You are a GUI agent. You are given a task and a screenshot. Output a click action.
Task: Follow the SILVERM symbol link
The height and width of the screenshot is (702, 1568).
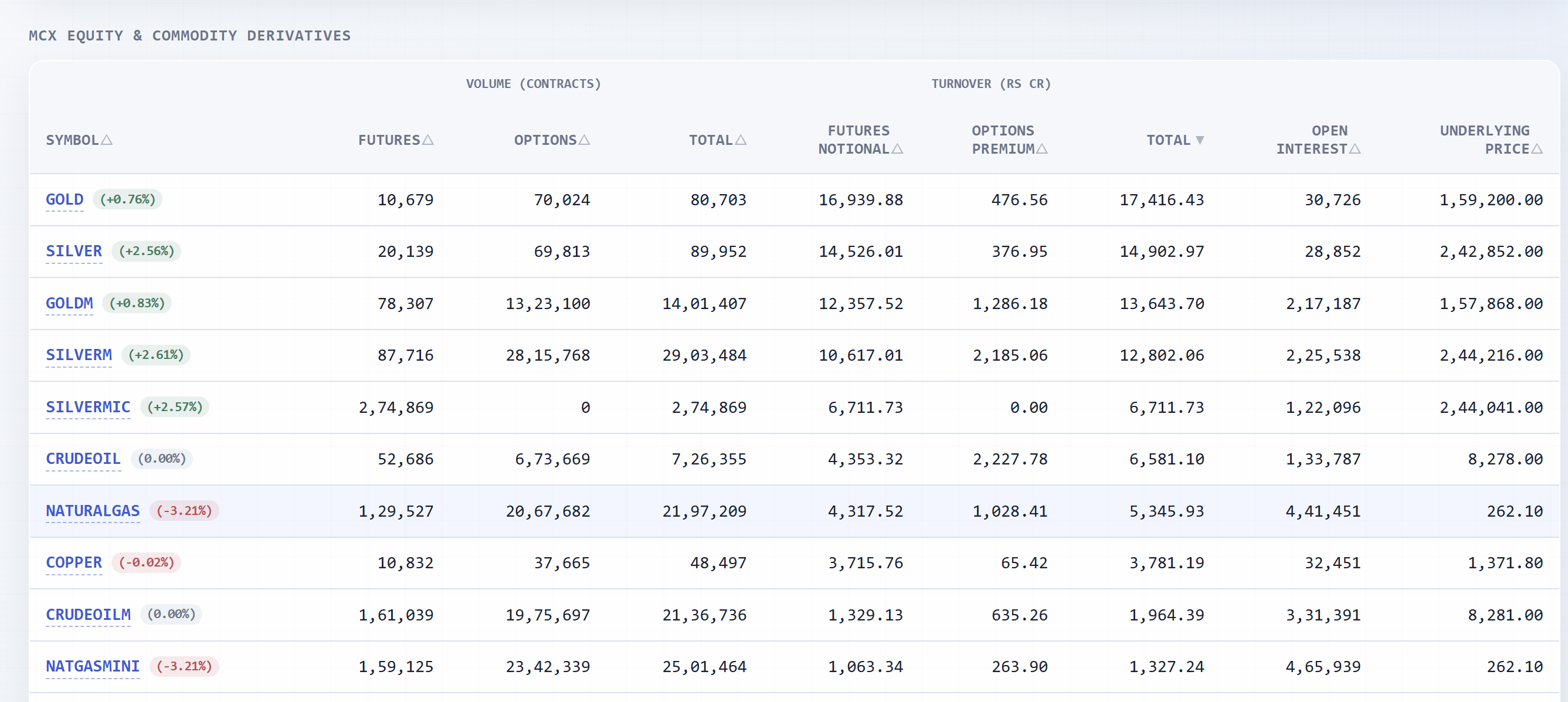[79, 355]
